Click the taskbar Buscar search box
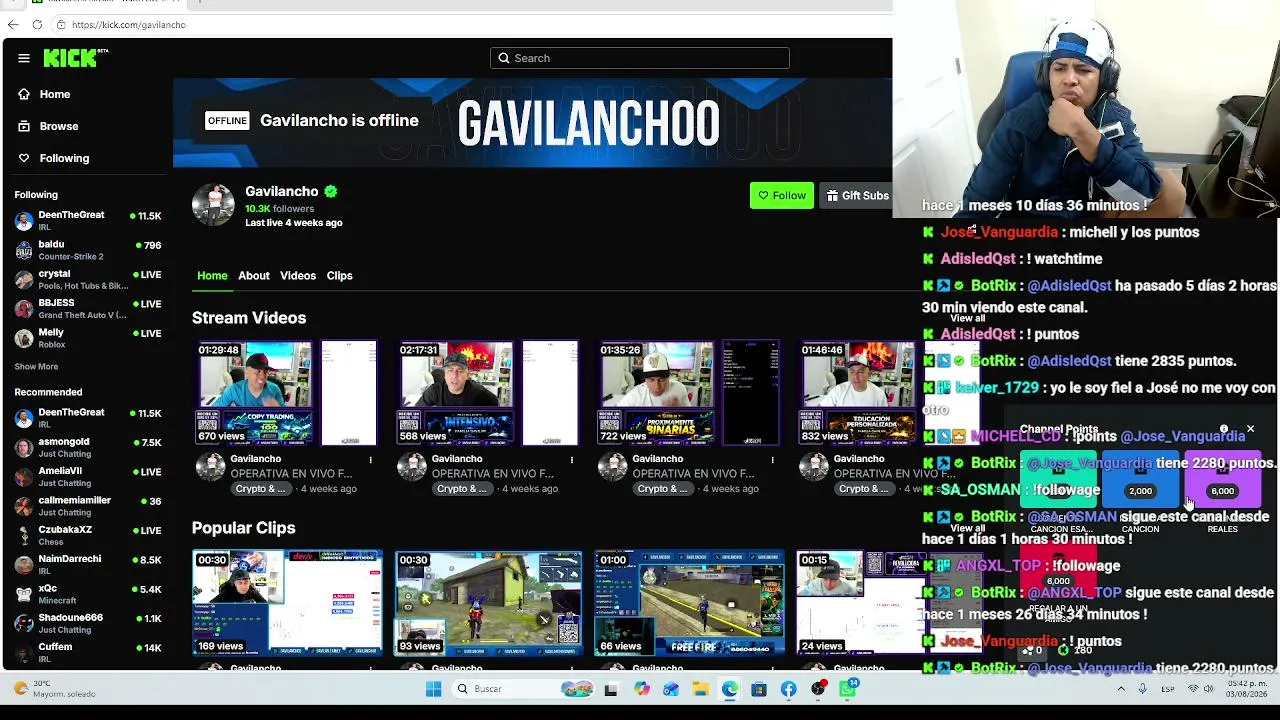 click(522, 689)
